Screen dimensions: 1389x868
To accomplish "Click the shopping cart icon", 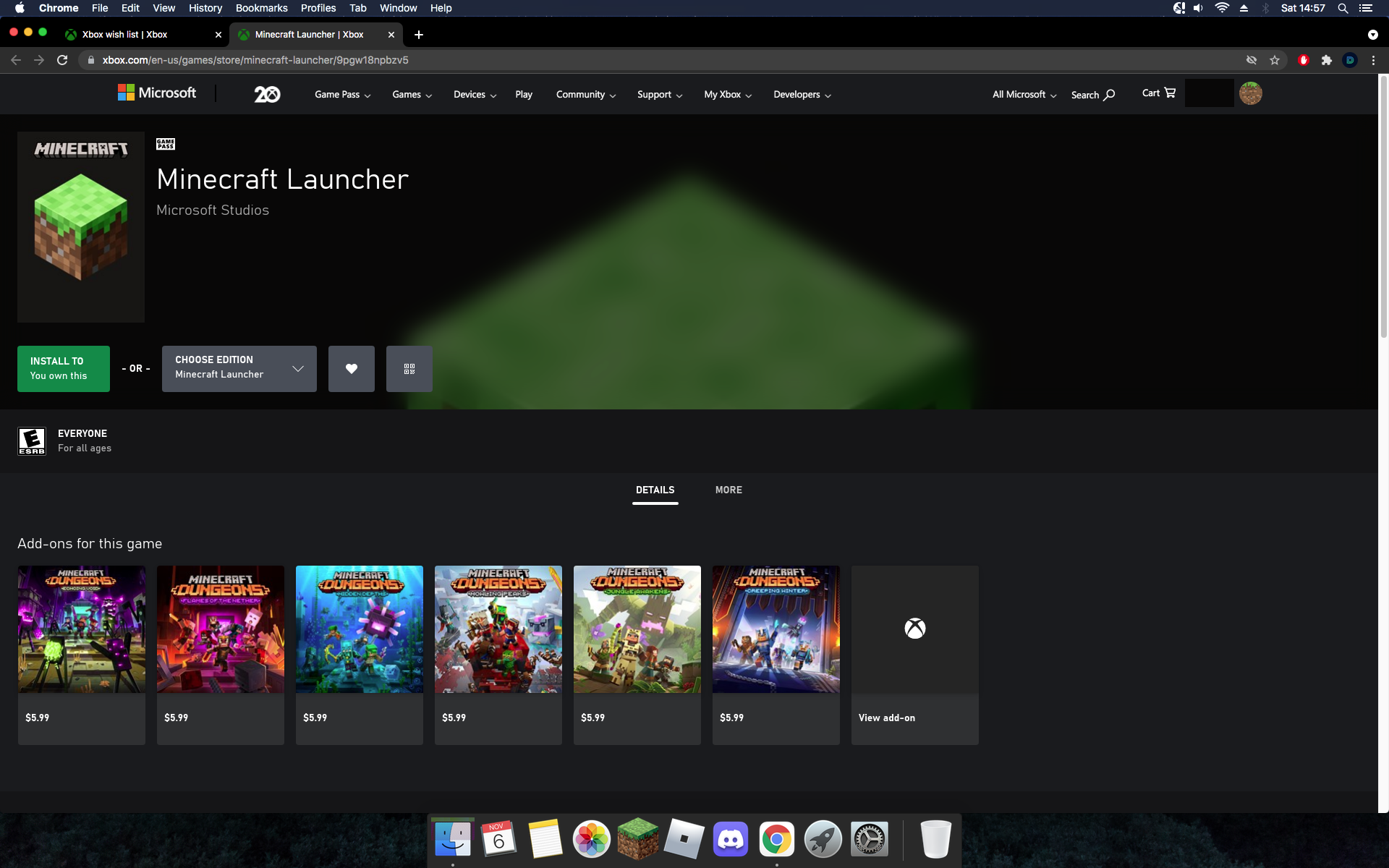I will pyautogui.click(x=1170, y=93).
